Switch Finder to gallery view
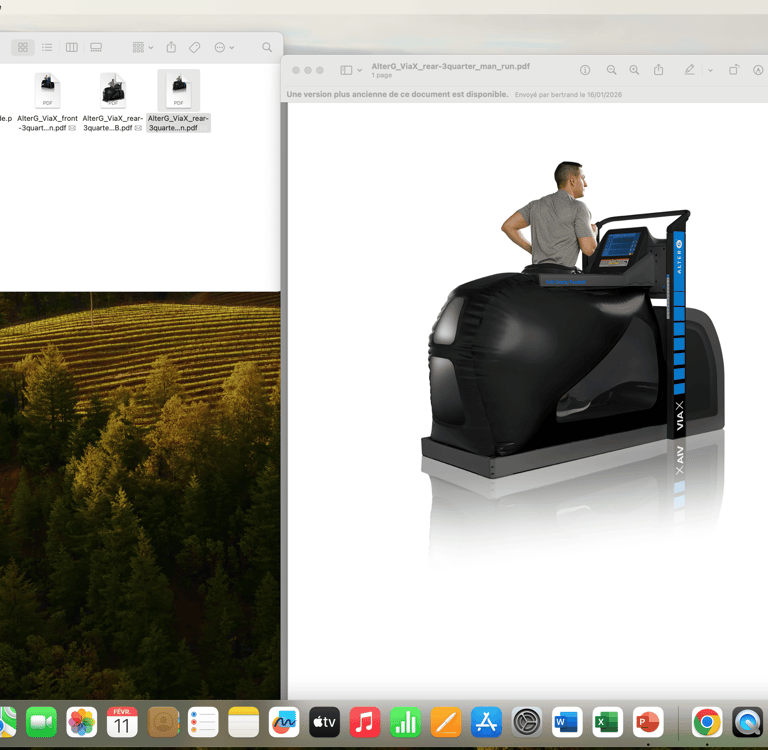The width and height of the screenshot is (768, 750). pos(96,47)
